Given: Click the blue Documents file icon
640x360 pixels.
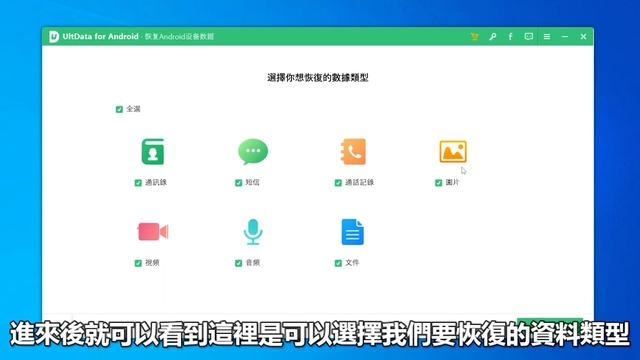Looking at the screenshot, I should click(x=352, y=232).
